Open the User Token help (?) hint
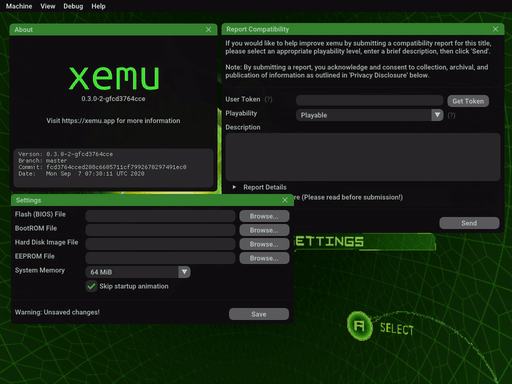Viewport: 512px width, 384px height. 268,99
